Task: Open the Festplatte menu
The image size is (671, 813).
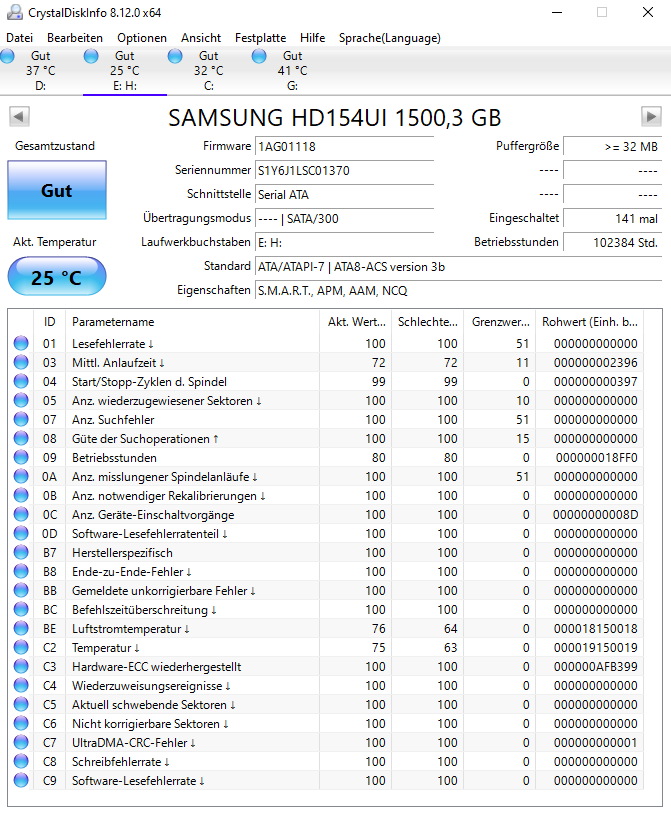Action: point(260,38)
